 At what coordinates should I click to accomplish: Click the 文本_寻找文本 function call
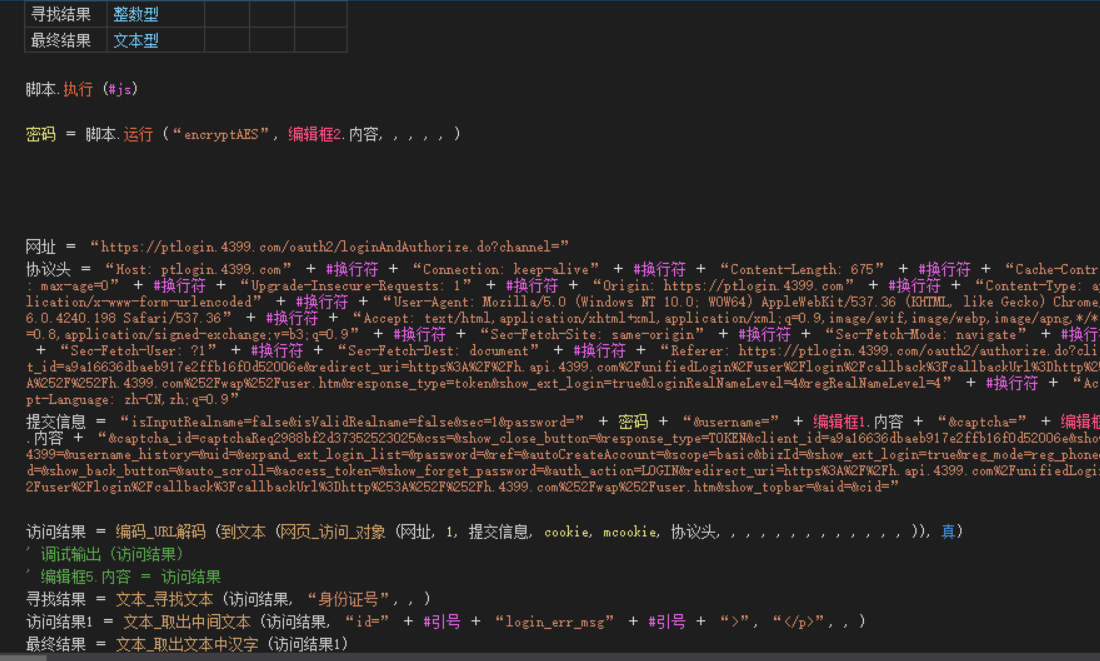pyautogui.click(x=165, y=599)
